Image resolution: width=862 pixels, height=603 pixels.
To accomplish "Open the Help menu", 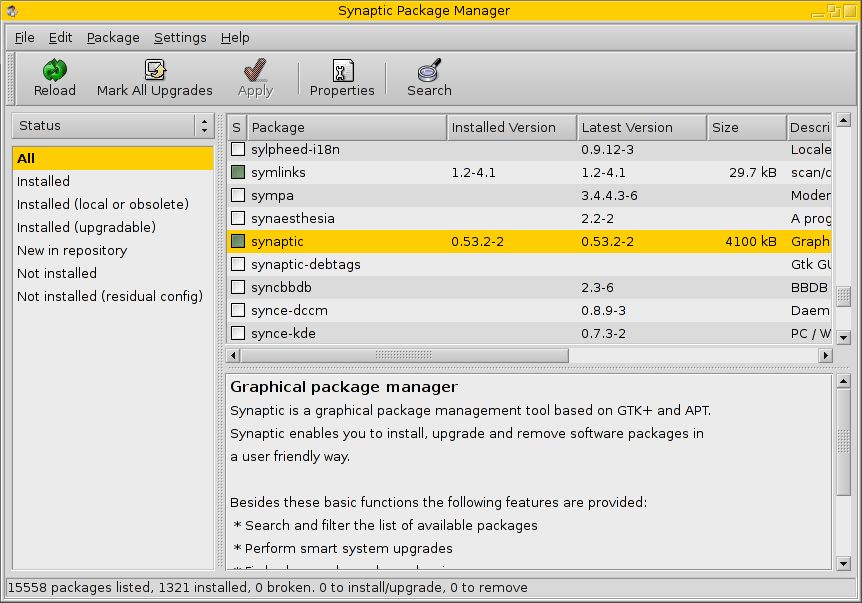I will [235, 37].
